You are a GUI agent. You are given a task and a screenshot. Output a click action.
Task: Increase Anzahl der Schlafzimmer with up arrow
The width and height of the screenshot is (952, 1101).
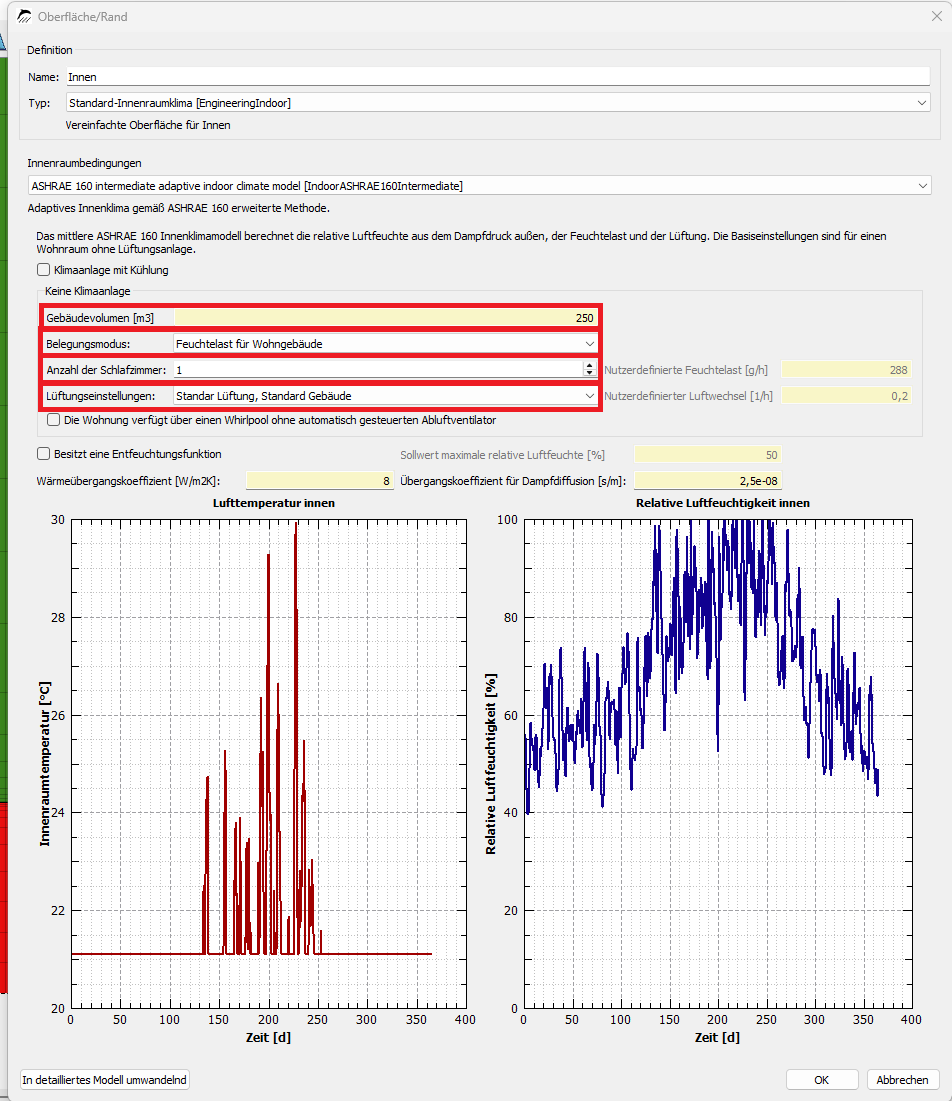coord(589,365)
